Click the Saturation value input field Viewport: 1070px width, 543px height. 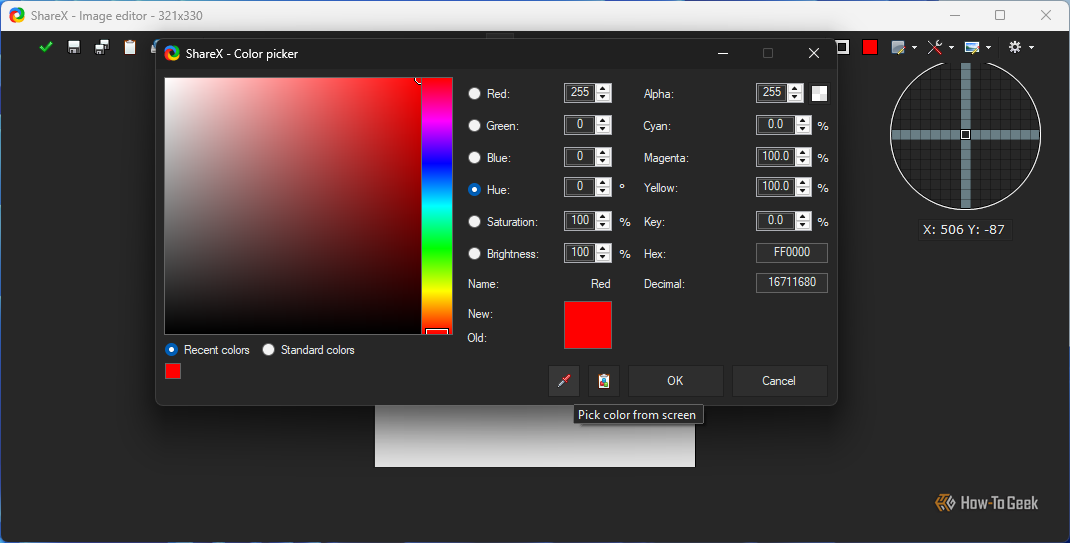click(580, 221)
